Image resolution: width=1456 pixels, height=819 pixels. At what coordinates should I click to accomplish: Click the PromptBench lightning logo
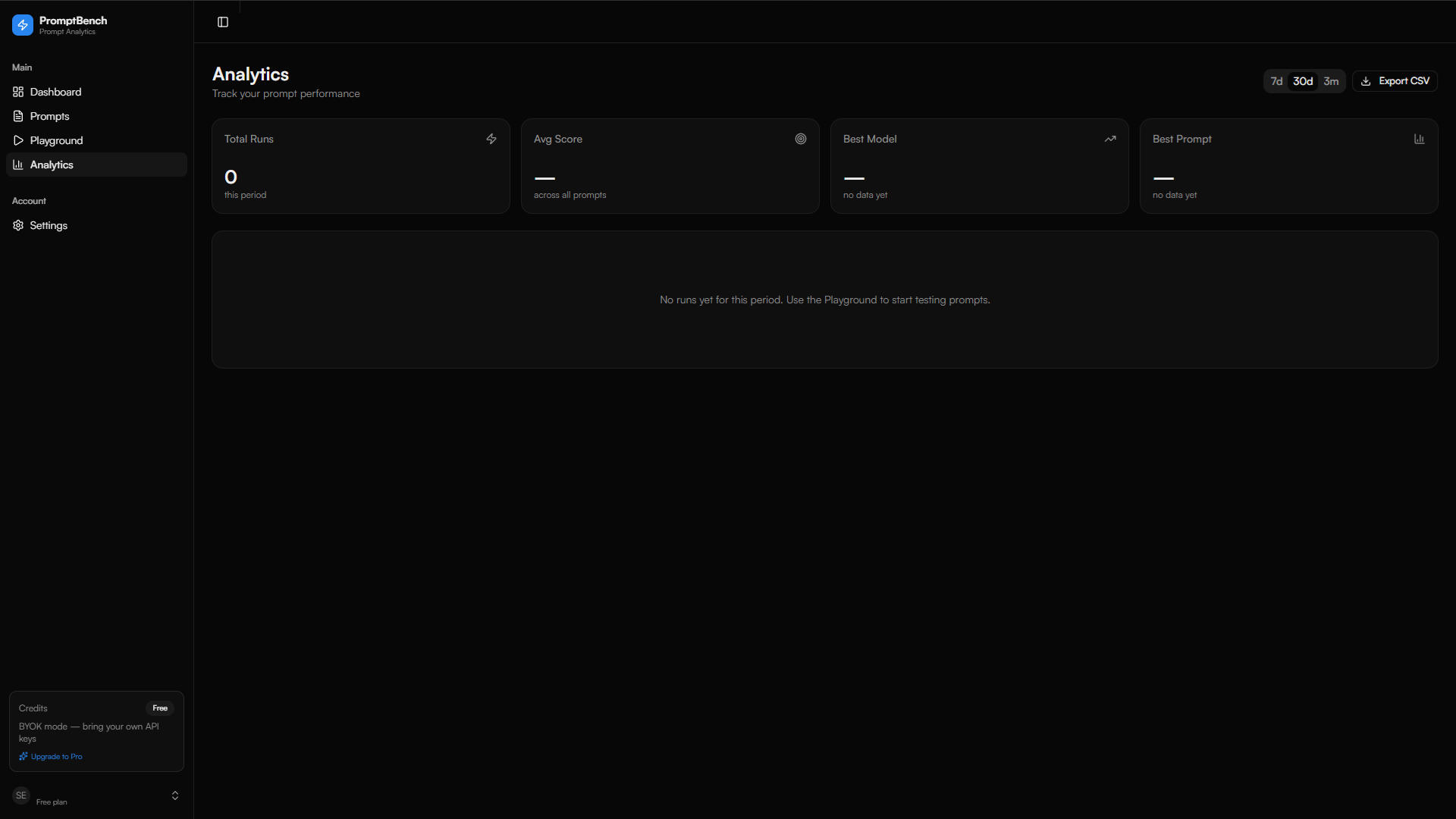(x=22, y=25)
